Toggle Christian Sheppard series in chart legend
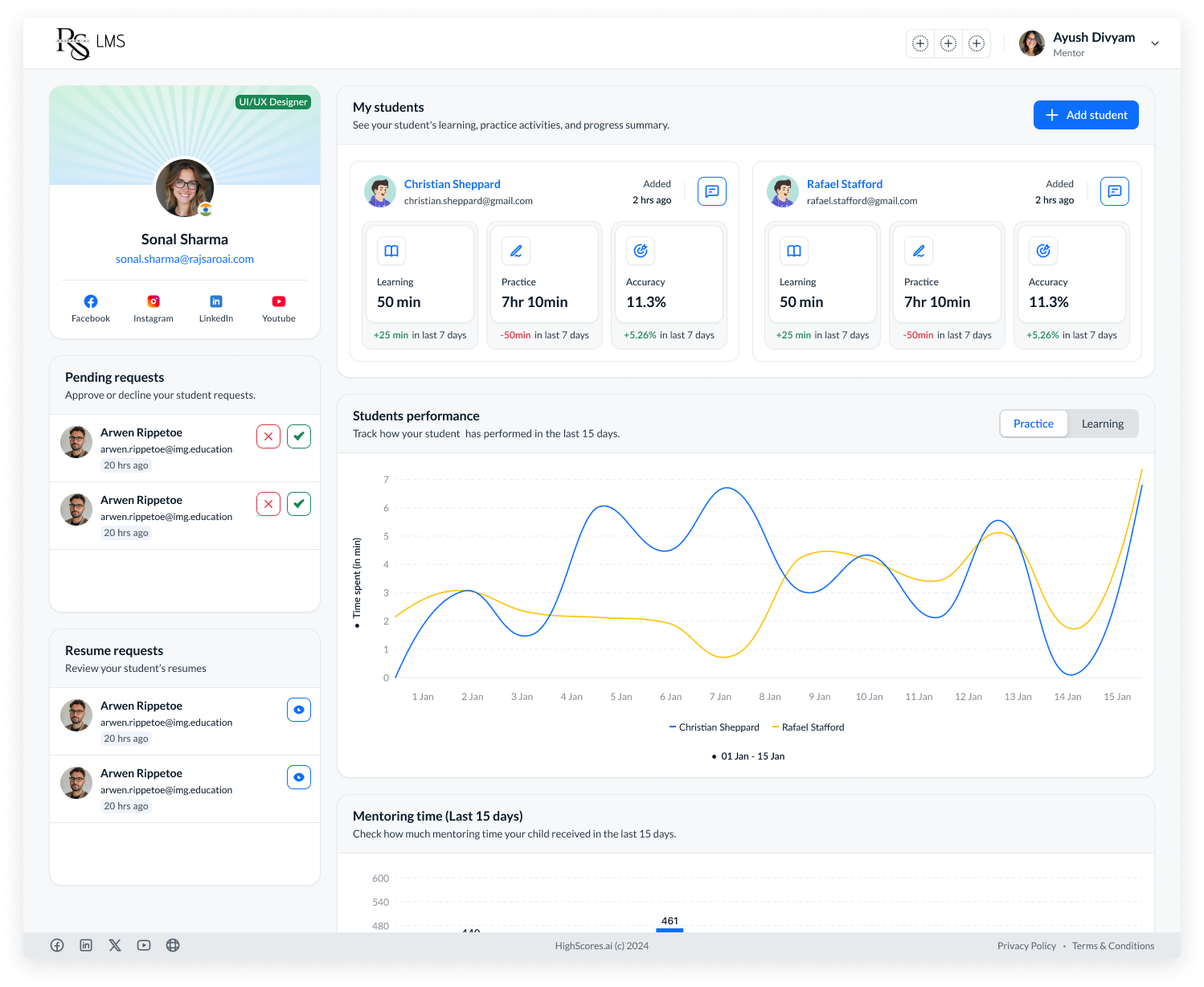This screenshot has height=987, width=1204. point(715,727)
